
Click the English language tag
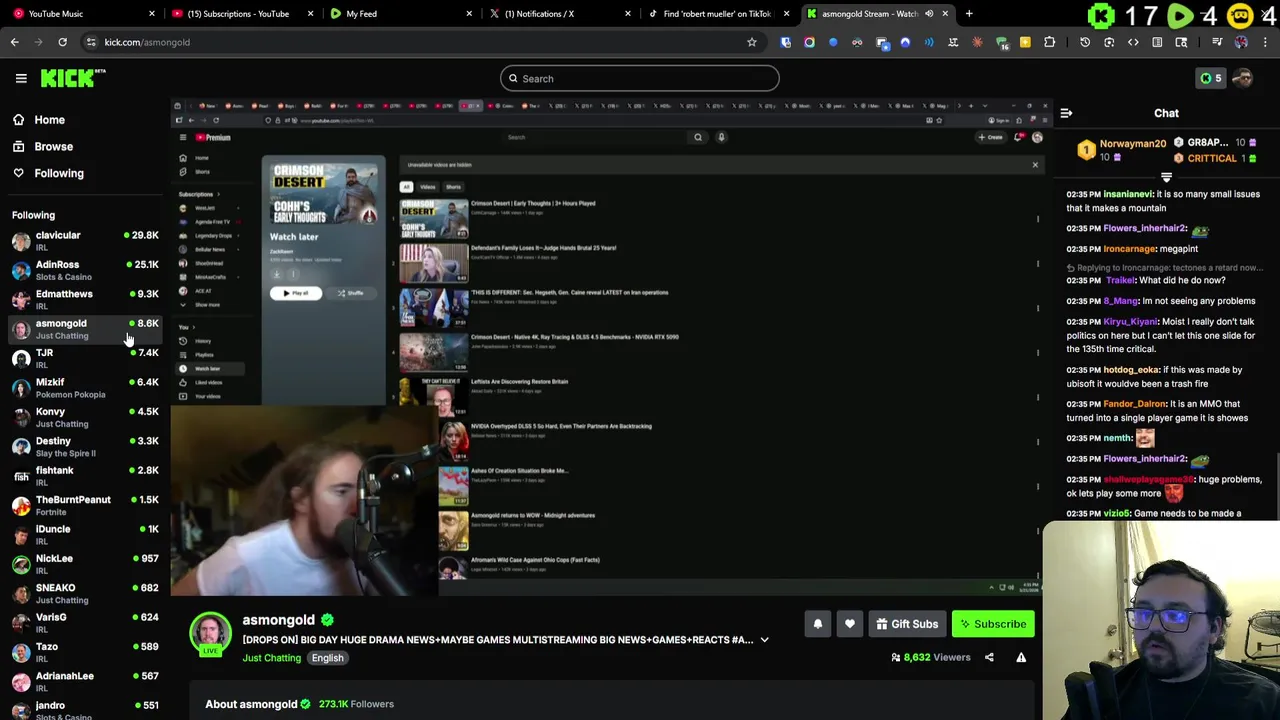pos(327,658)
